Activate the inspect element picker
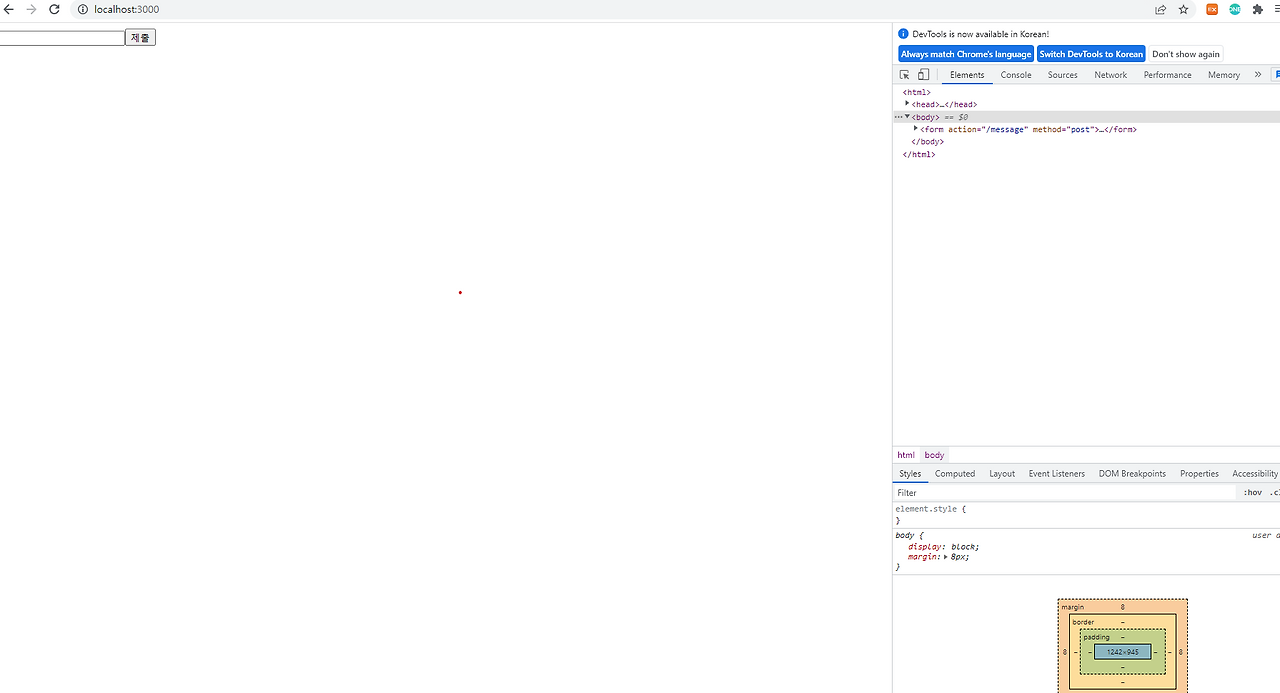Viewport: 1280px width, 693px height. [904, 75]
